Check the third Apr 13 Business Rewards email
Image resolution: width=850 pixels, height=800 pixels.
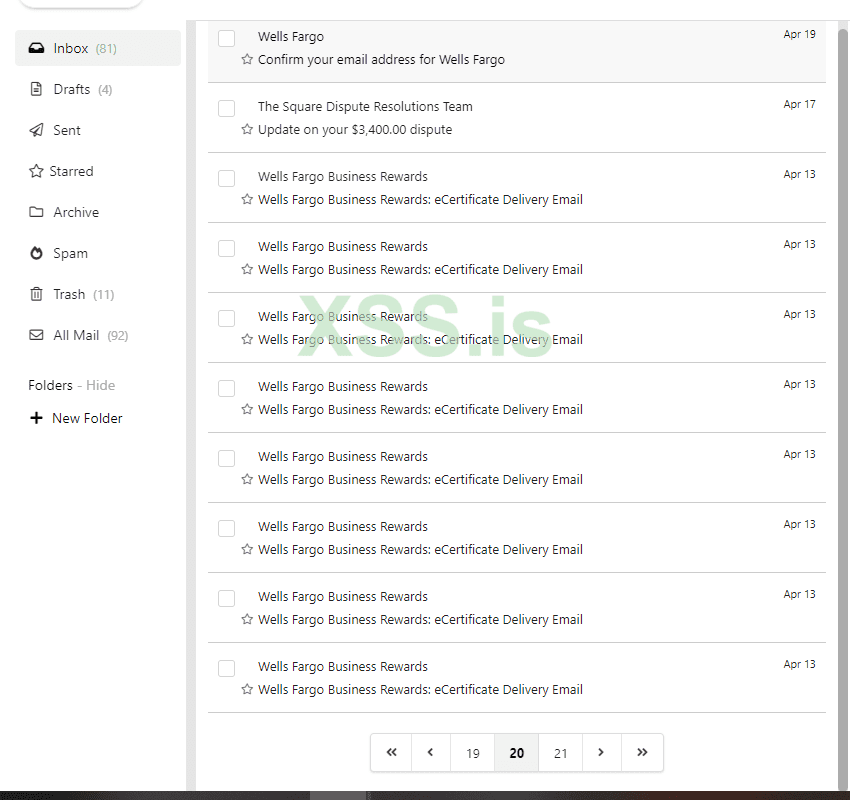(226, 318)
